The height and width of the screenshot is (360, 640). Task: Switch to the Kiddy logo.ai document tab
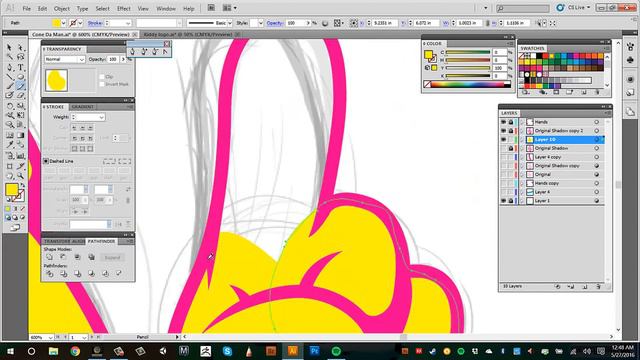[188, 35]
